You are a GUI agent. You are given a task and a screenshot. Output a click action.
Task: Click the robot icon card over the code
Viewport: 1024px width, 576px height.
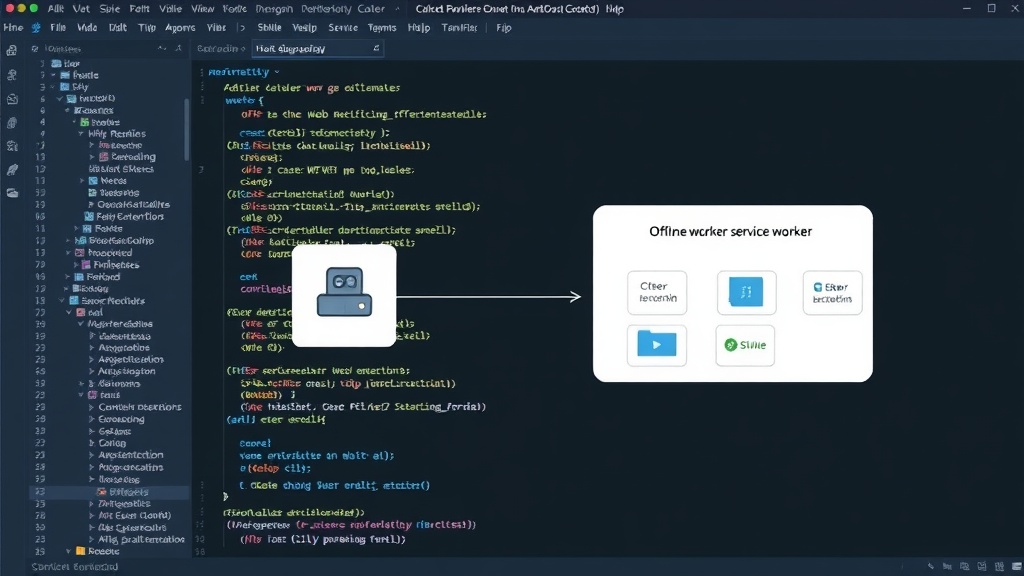(x=344, y=296)
